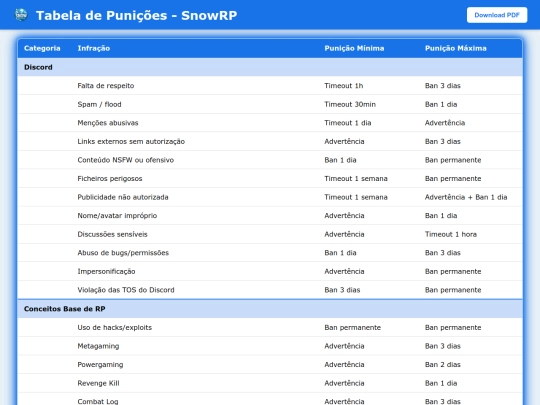Click Timeout 1 semana for Publicidade
Image resolution: width=540 pixels, height=405 pixels.
356,197
